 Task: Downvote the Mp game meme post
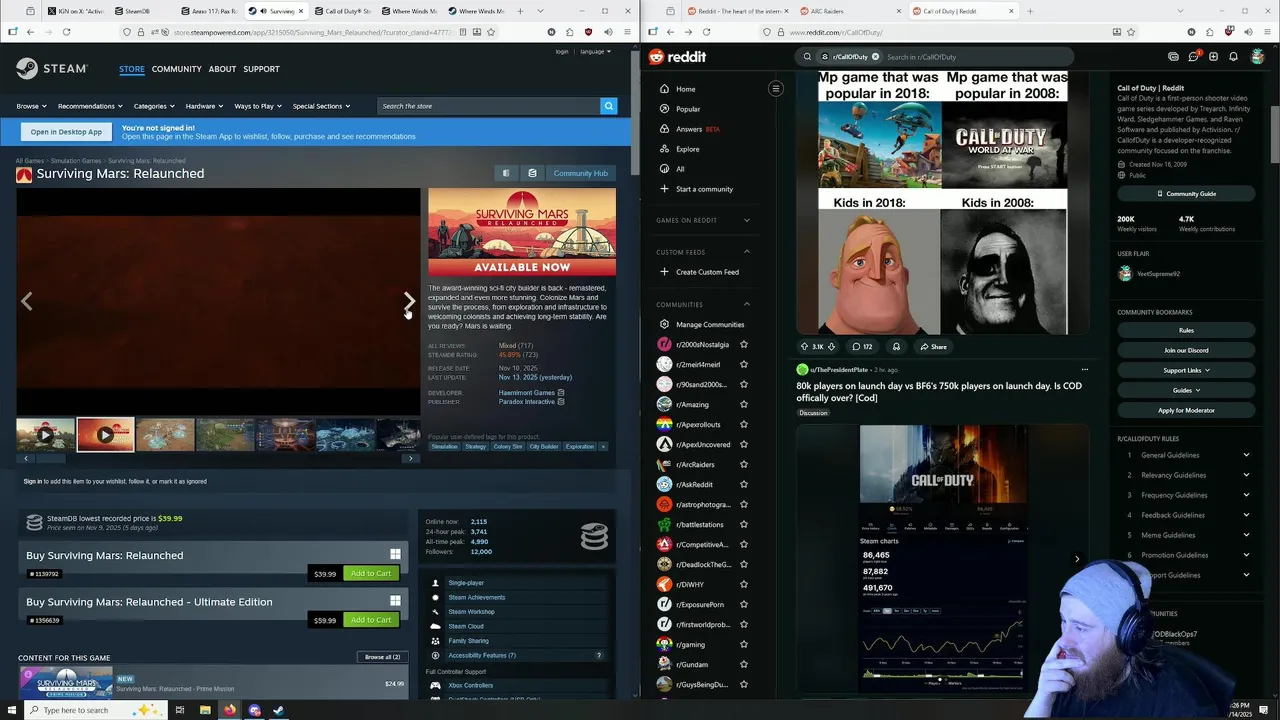[x=831, y=346]
